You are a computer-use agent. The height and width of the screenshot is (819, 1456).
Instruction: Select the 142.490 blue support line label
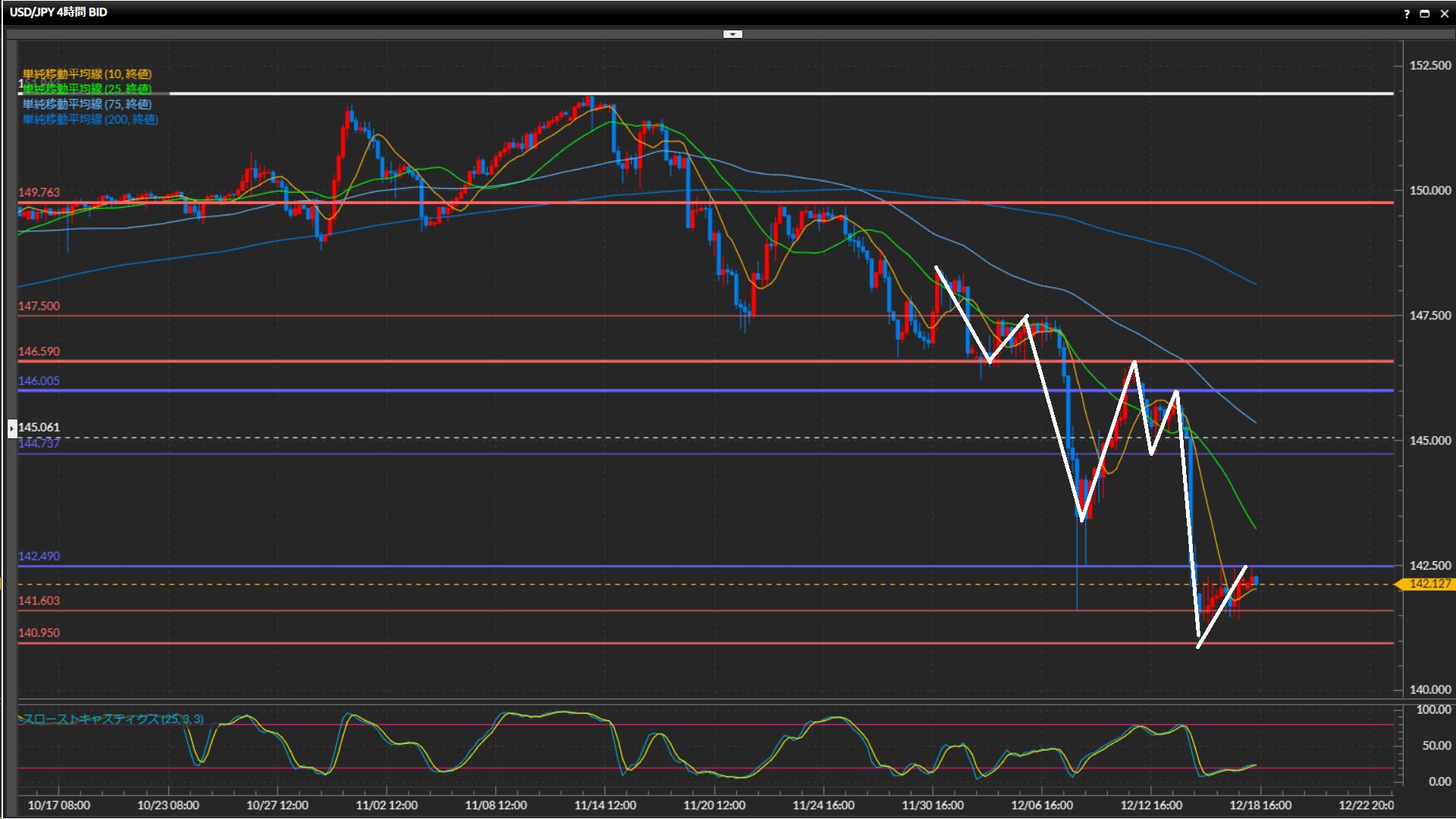tap(39, 556)
